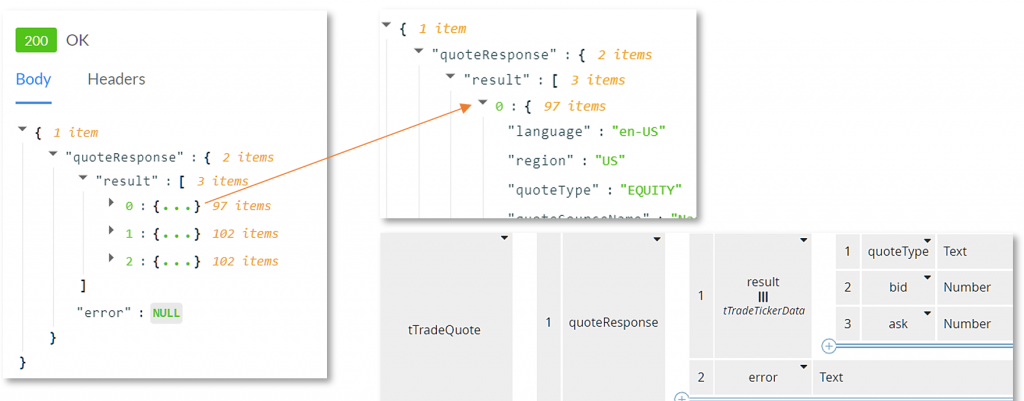
Task: Expand item 1 with 102 items
Action: click(112, 231)
